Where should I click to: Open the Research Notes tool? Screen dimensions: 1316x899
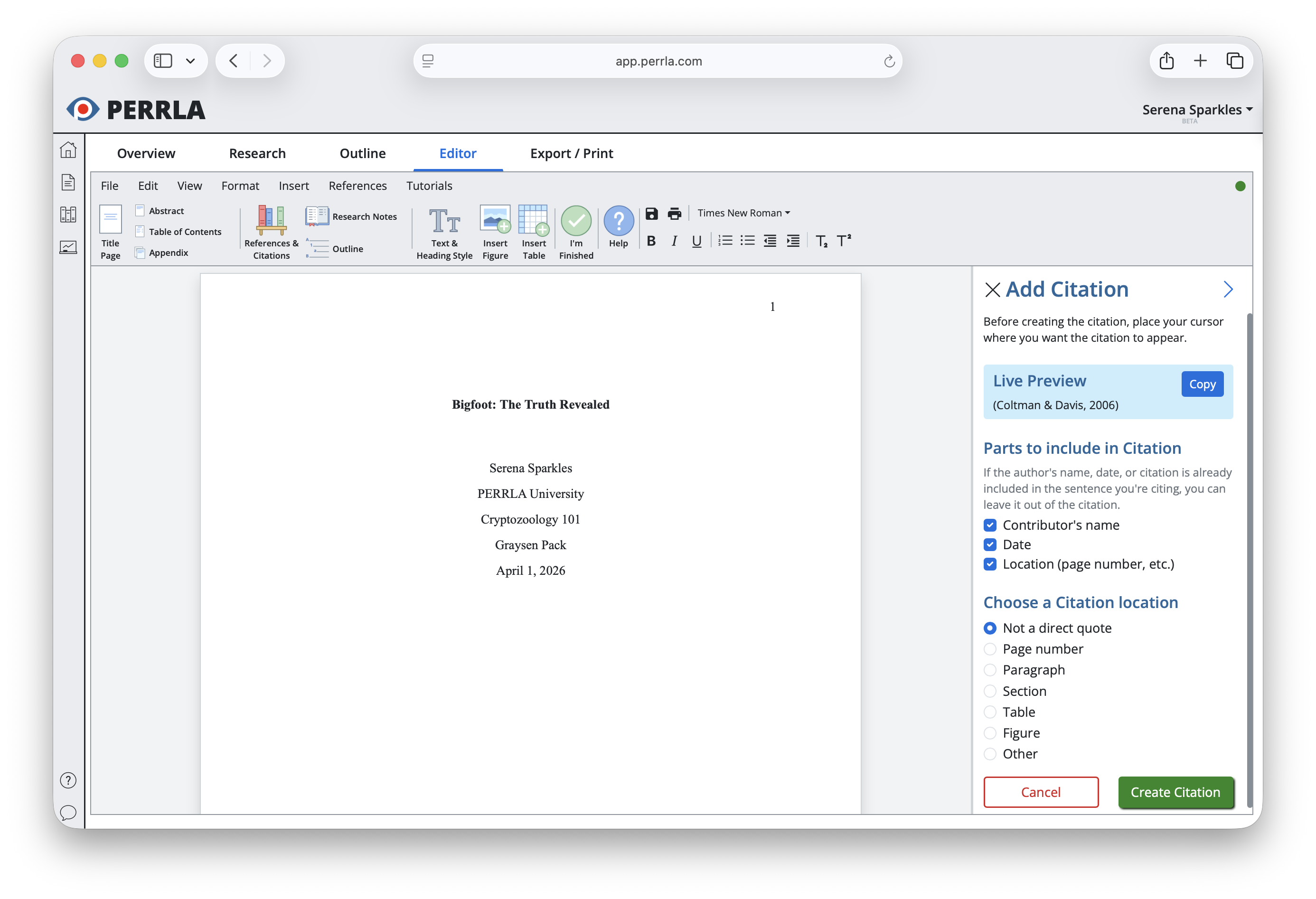351,216
